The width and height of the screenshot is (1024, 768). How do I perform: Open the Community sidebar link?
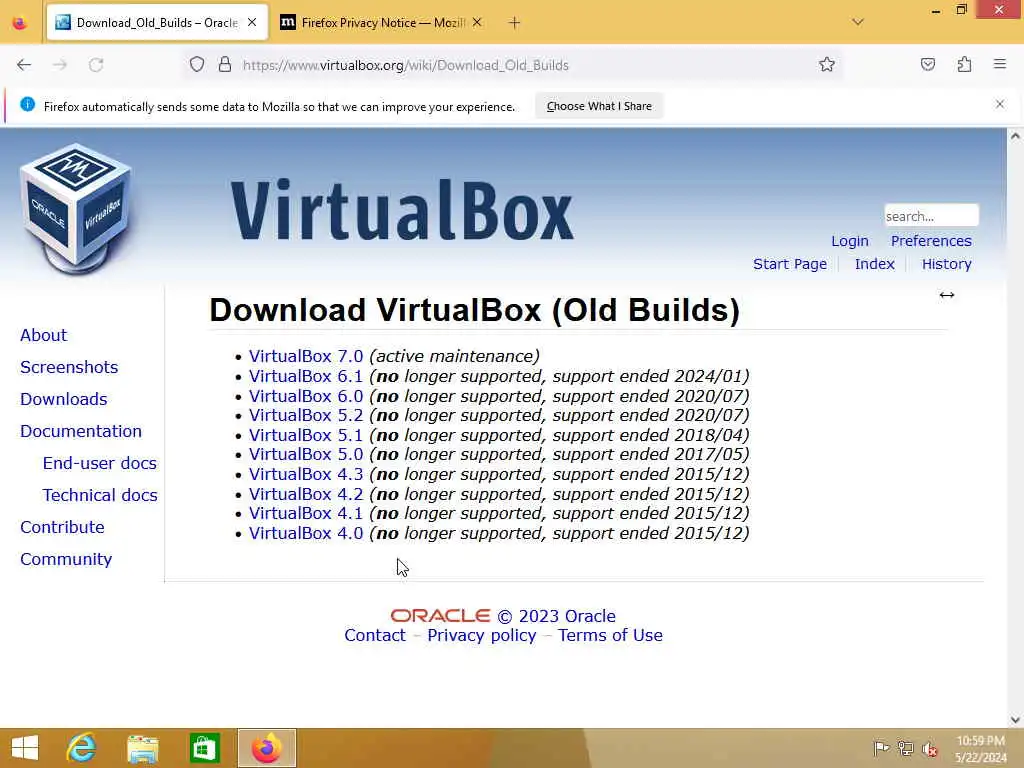[66, 559]
